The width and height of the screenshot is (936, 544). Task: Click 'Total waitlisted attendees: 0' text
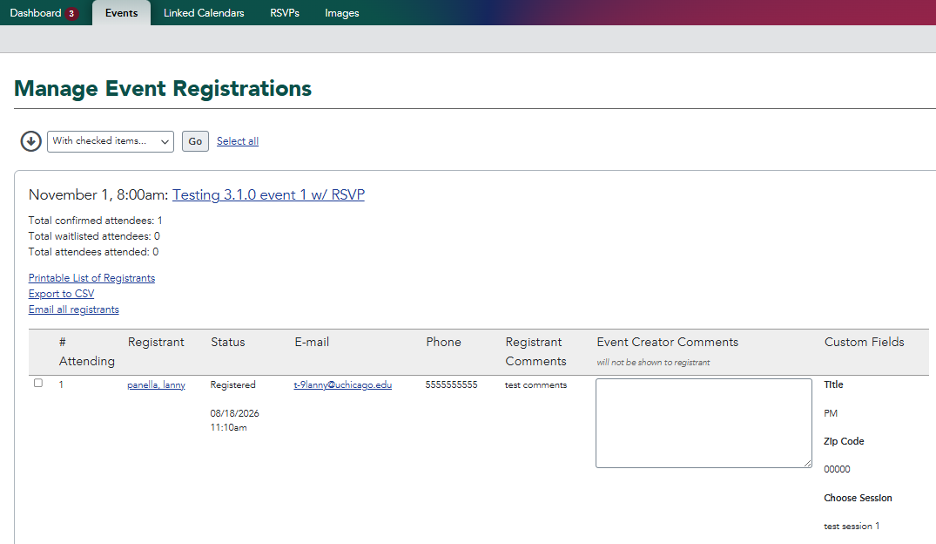(94, 236)
